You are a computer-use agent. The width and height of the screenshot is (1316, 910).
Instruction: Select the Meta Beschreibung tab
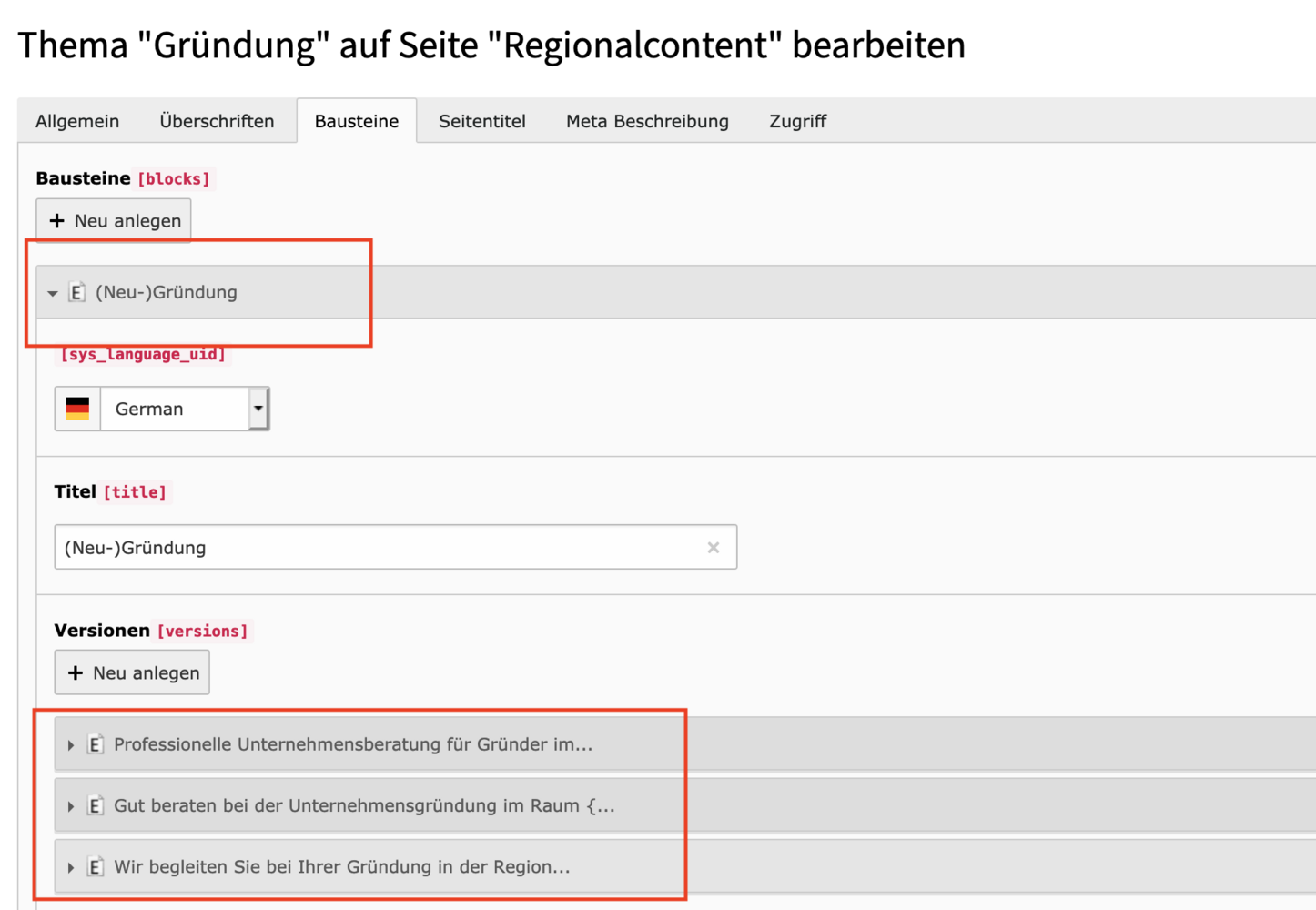pyautogui.click(x=647, y=121)
